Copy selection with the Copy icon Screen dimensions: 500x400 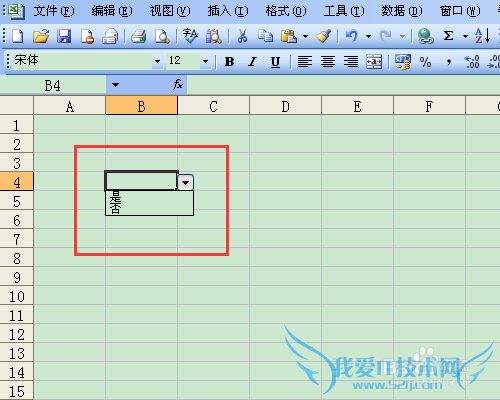(265, 36)
